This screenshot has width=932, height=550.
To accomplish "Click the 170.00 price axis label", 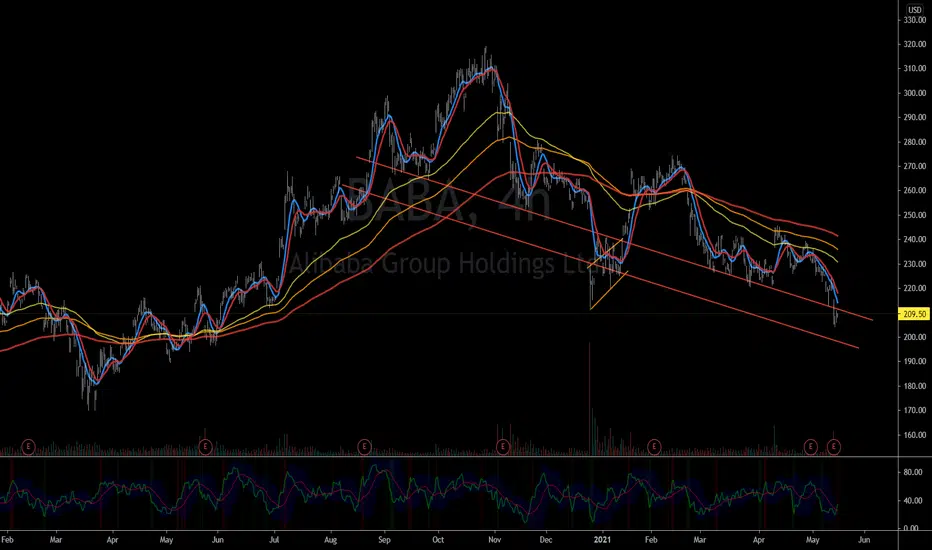I will click(x=915, y=410).
